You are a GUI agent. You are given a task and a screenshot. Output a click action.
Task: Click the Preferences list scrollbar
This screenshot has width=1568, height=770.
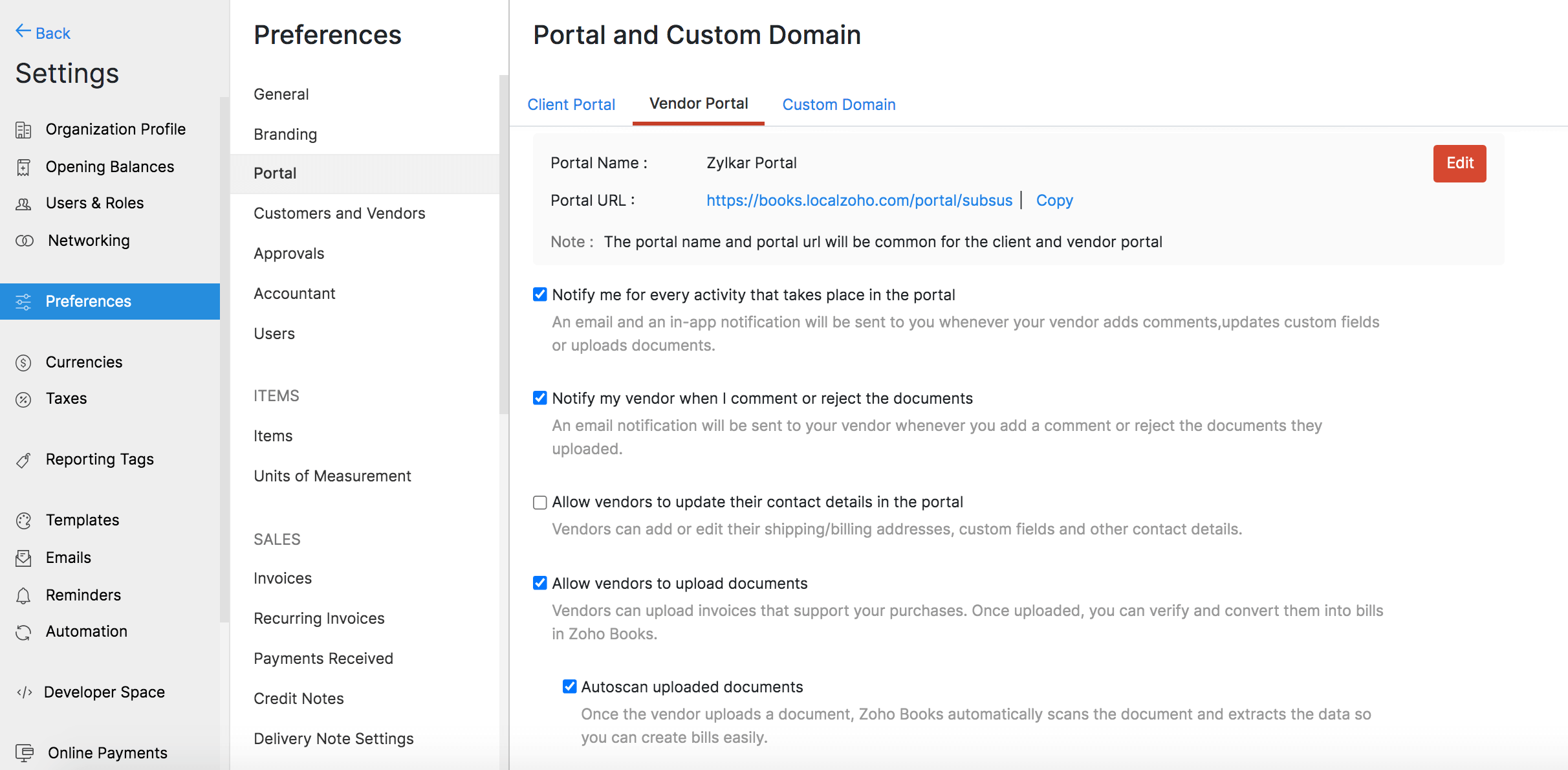pos(504,246)
